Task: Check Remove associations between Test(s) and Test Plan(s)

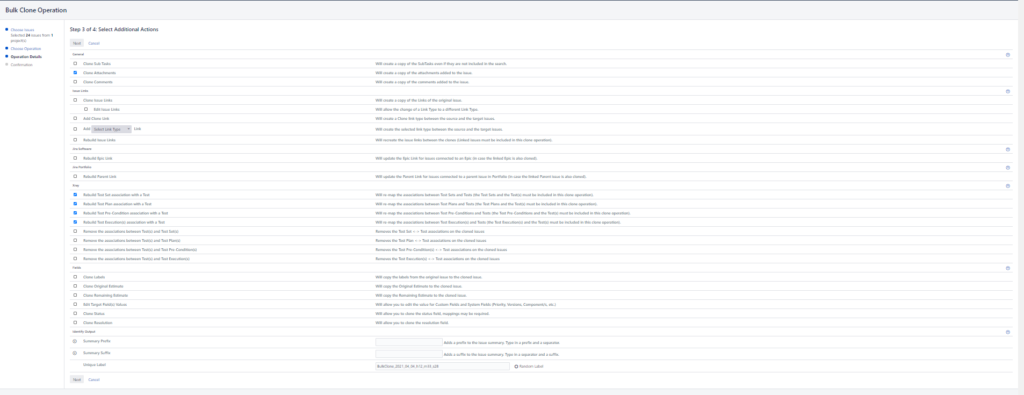Action: click(x=75, y=240)
